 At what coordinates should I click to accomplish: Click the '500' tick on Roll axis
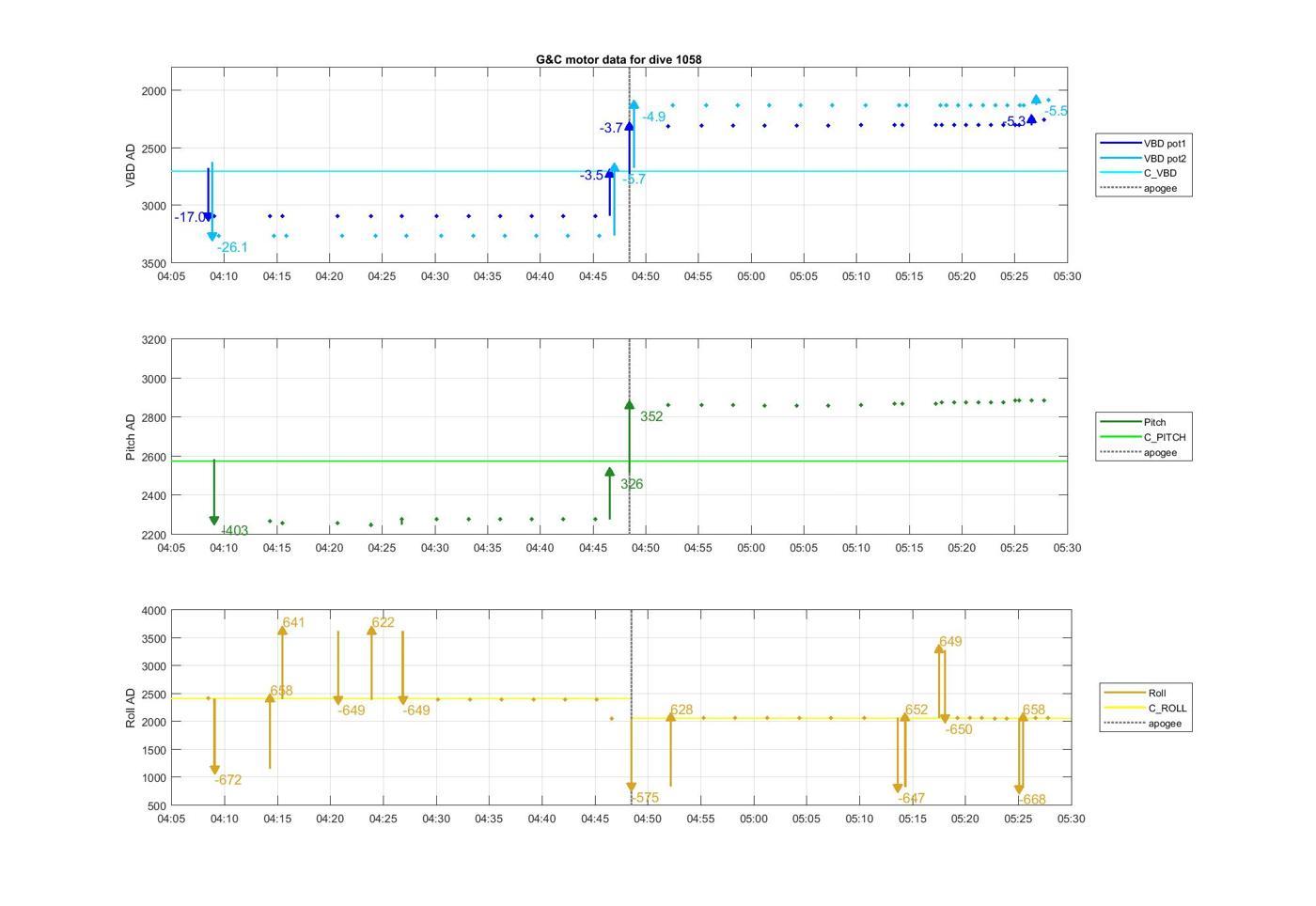pyautogui.click(x=157, y=806)
